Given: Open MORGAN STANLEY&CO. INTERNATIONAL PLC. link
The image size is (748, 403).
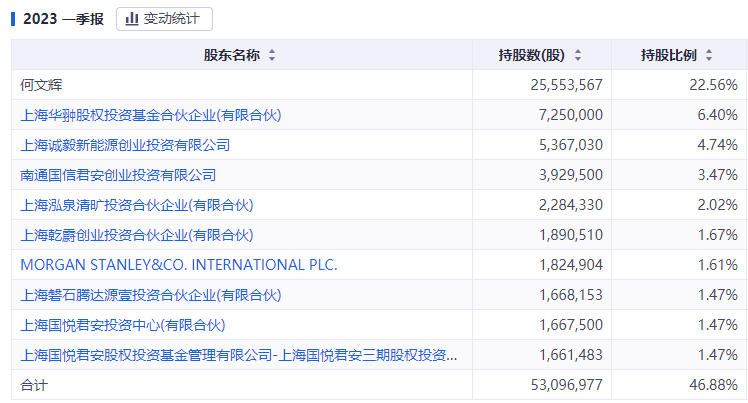Looking at the screenshot, I should click(x=179, y=265).
